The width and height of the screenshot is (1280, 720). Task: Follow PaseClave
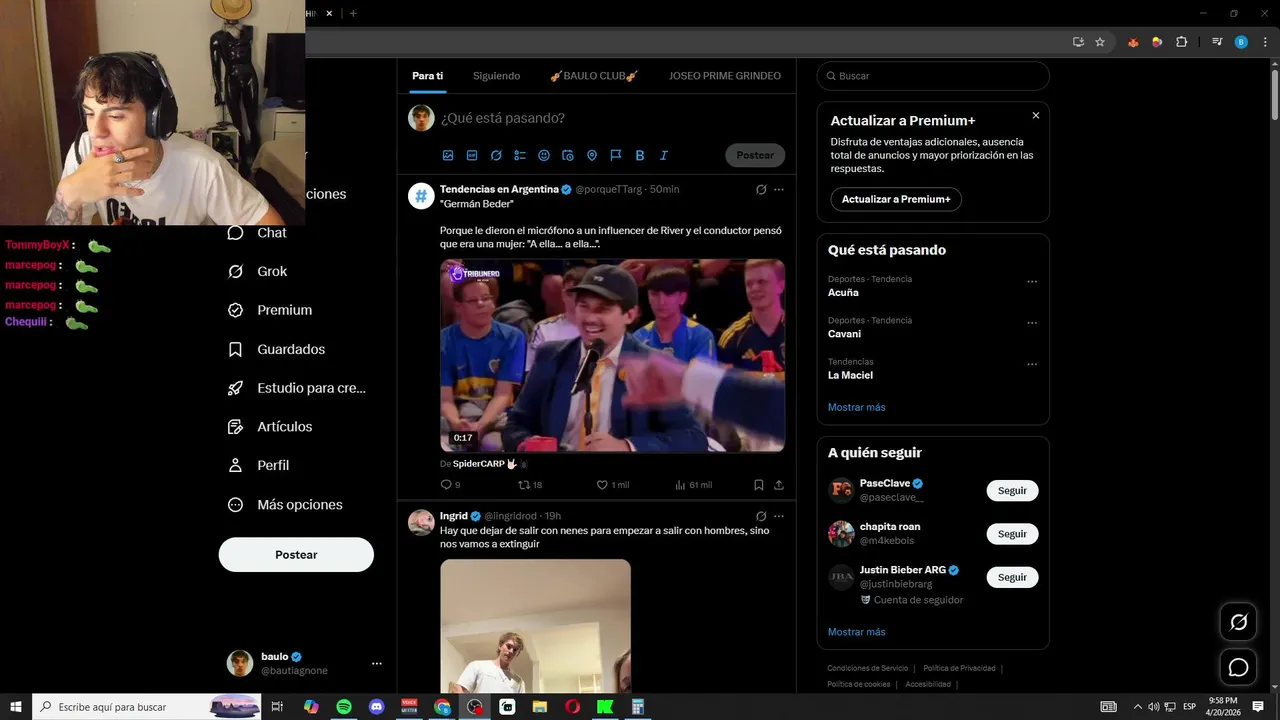click(1012, 491)
